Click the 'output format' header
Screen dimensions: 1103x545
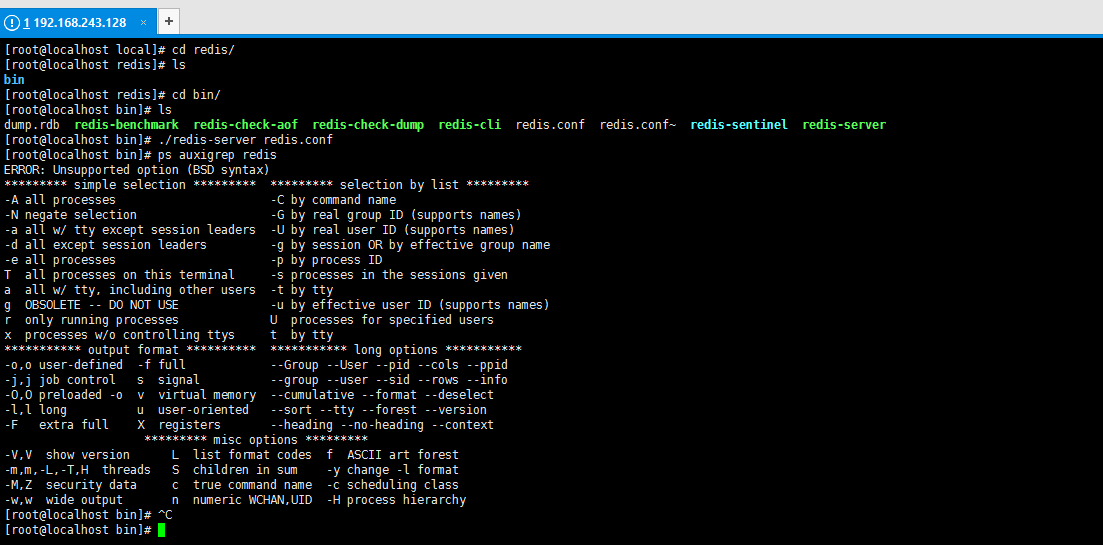tap(129, 350)
